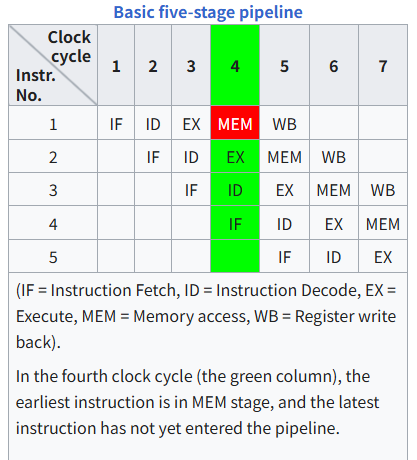
Task: Select the green EX cell for instruction 2
Action: (235, 156)
